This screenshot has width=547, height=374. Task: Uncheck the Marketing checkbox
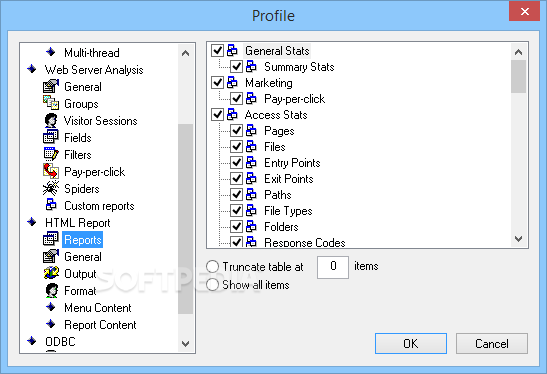coord(217,83)
